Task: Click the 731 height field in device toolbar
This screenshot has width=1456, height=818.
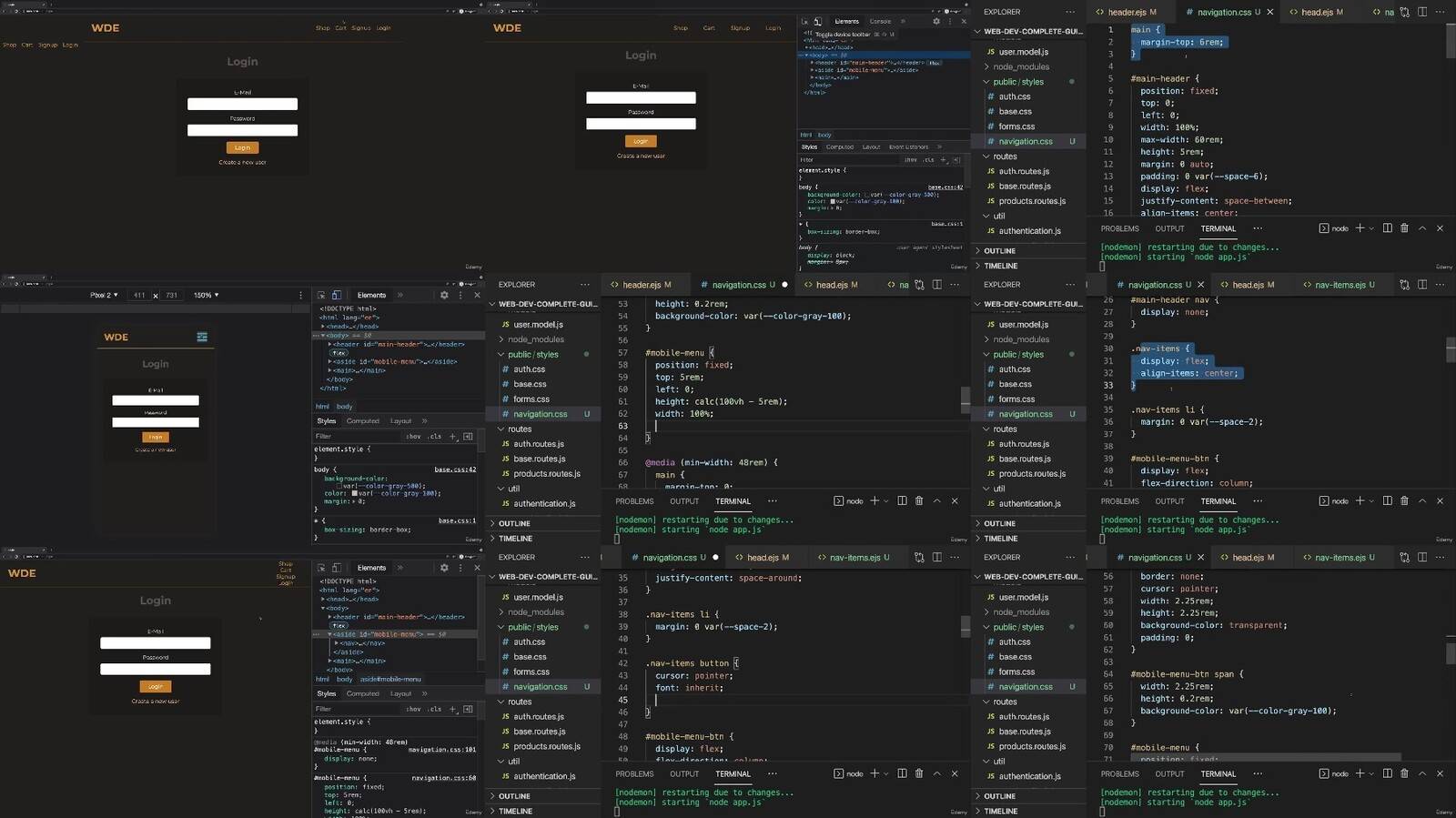Action: coord(171,295)
